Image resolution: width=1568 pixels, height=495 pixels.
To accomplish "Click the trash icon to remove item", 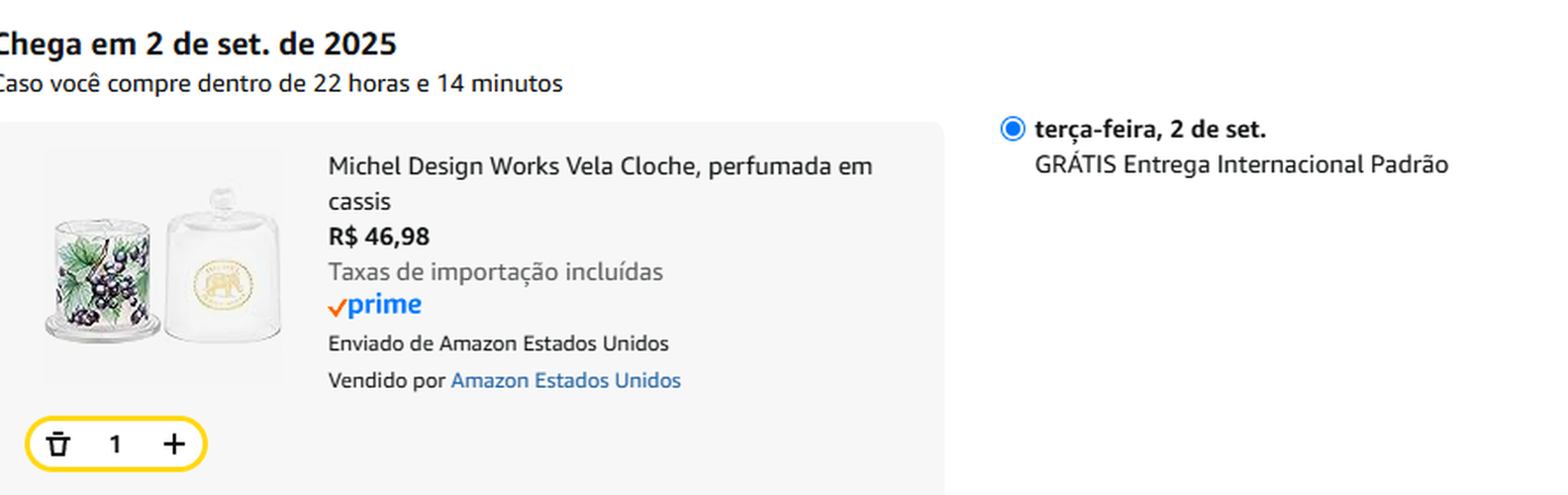I will pyautogui.click(x=58, y=445).
